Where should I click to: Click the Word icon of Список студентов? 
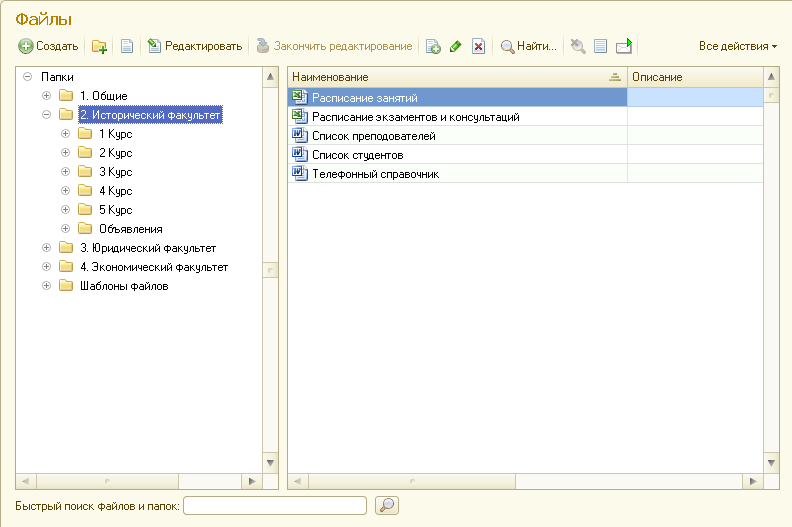[x=300, y=154]
